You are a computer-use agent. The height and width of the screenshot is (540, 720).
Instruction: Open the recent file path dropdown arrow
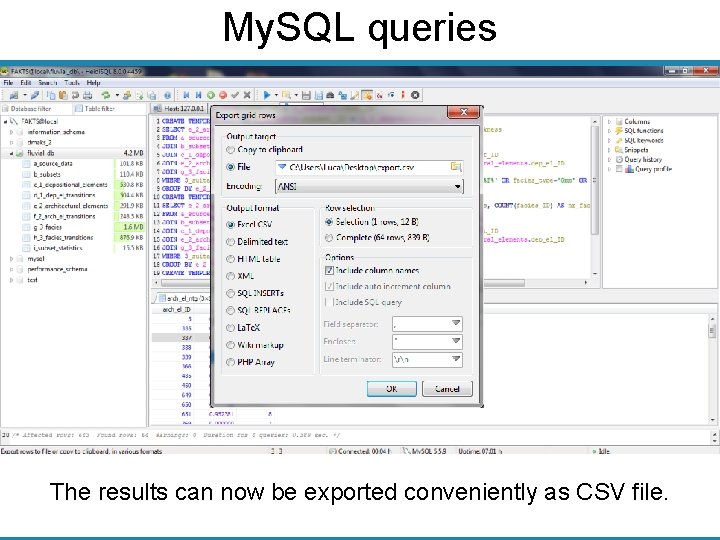282,167
